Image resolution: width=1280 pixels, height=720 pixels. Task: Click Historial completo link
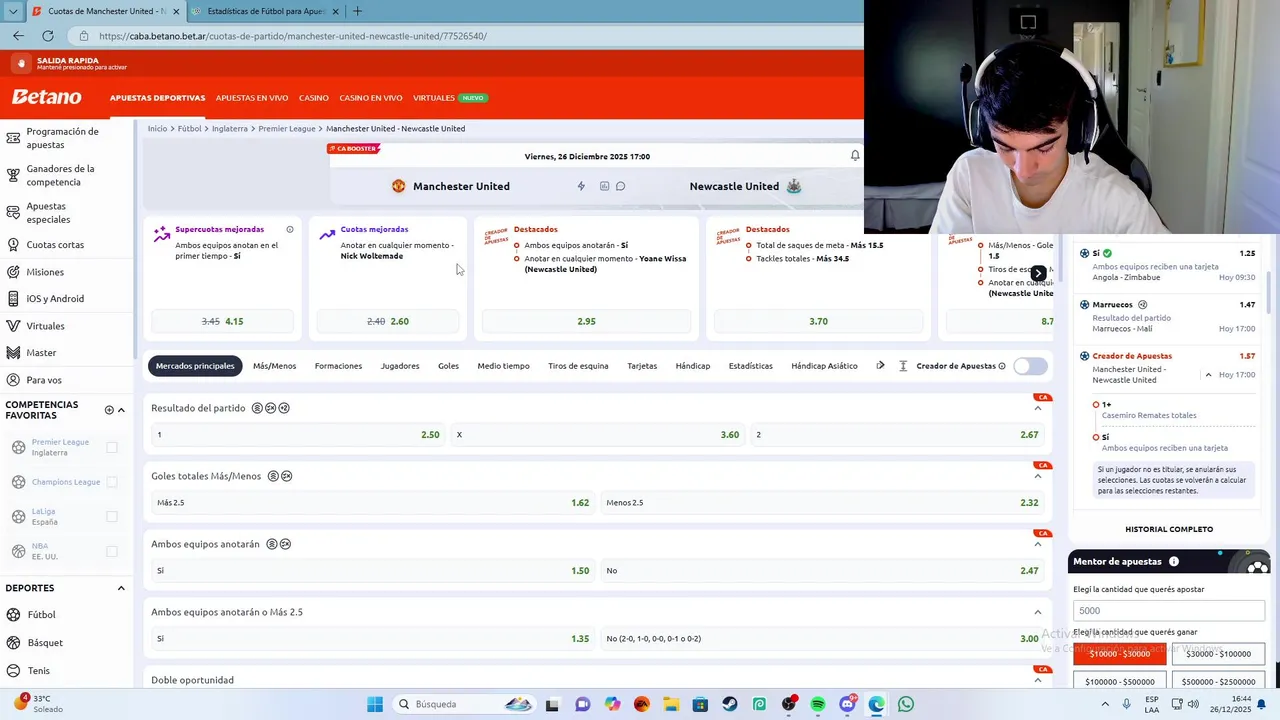[1169, 529]
